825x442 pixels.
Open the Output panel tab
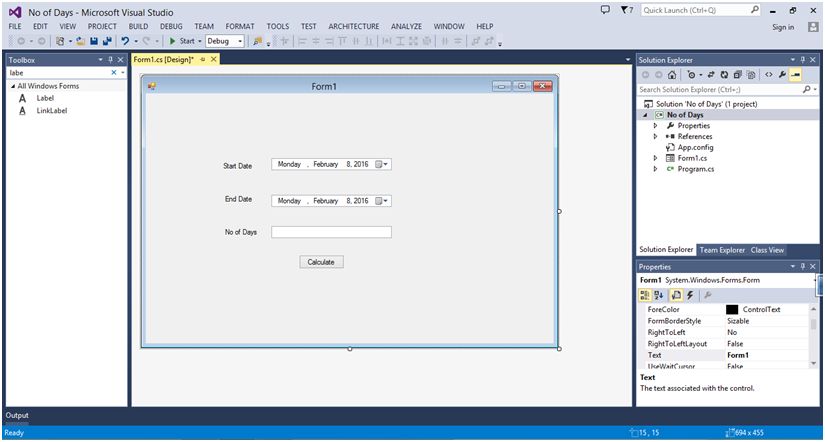(x=17, y=416)
